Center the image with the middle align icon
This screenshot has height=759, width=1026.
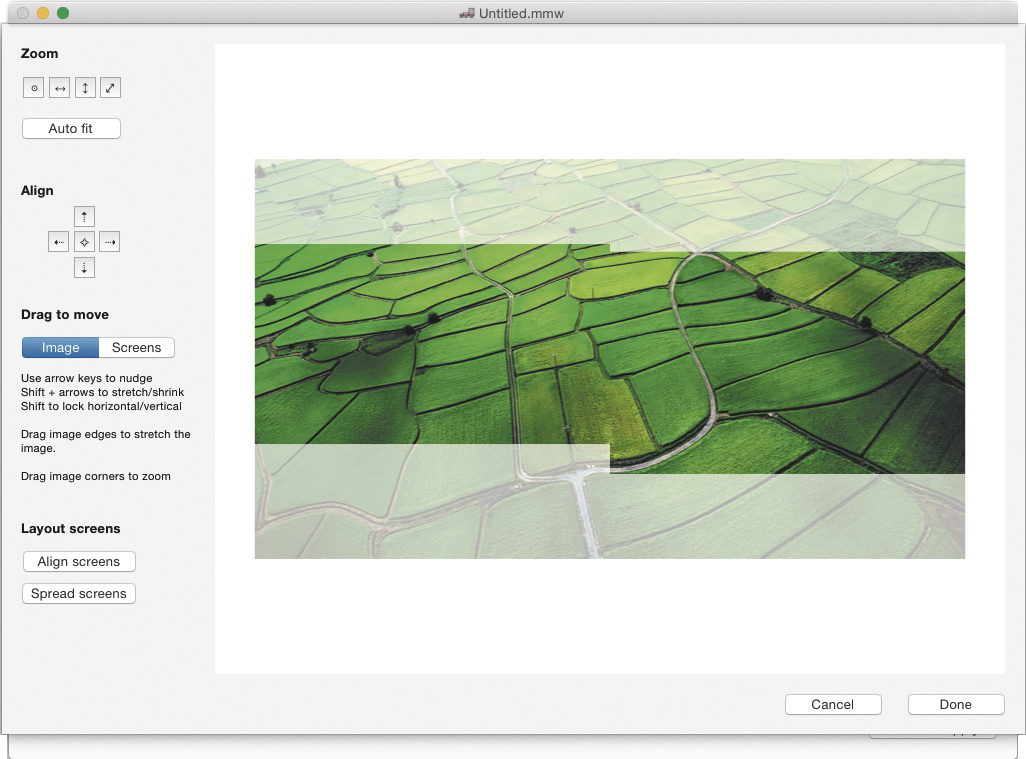85,242
